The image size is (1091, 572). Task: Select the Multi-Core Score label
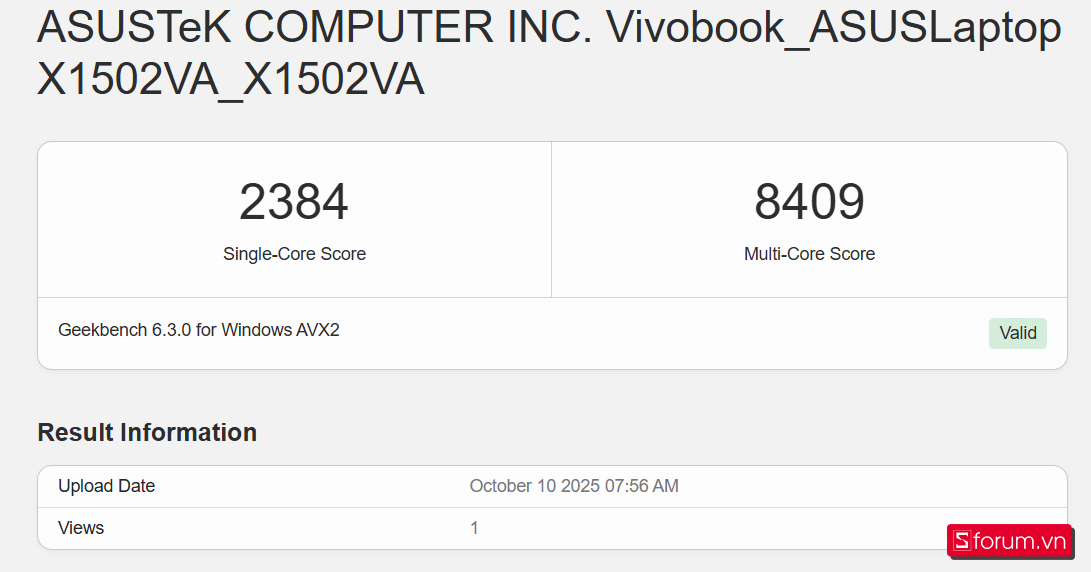(x=809, y=254)
